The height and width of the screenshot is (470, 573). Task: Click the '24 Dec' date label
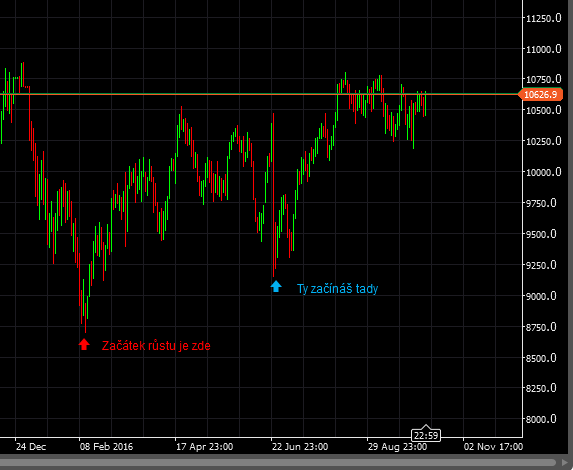[x=31, y=447]
